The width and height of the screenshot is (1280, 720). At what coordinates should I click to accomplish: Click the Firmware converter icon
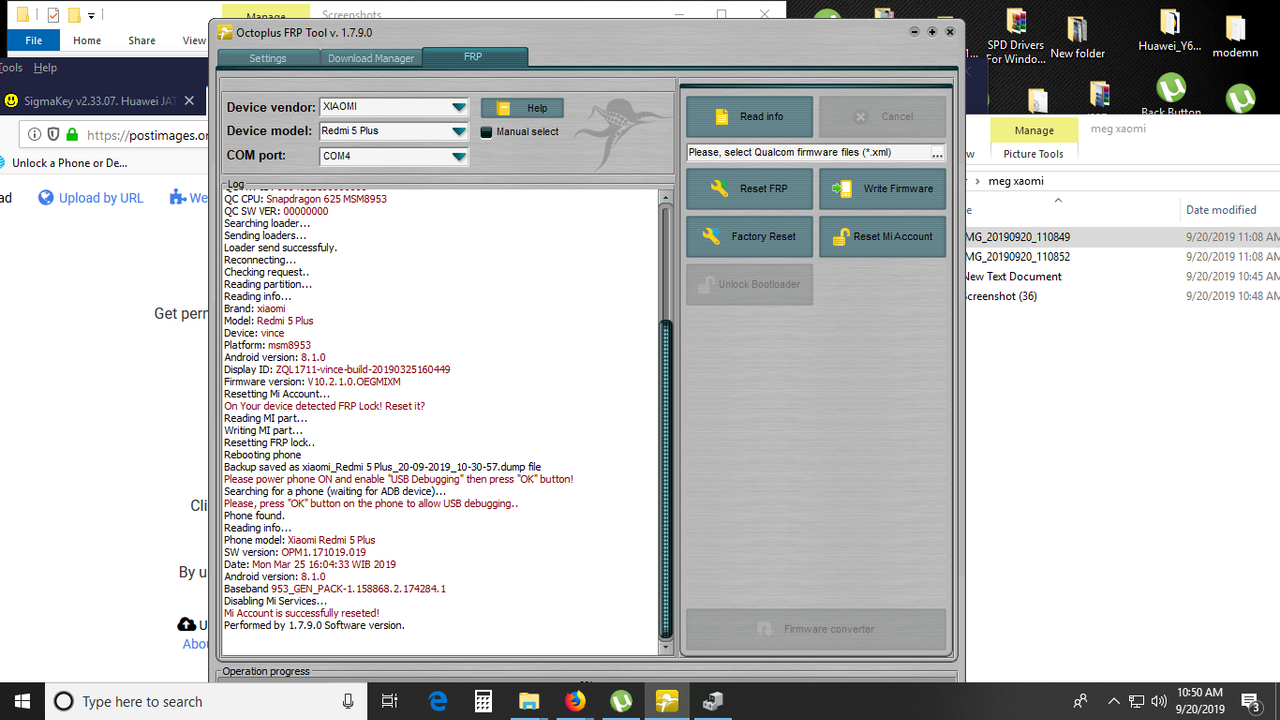pos(765,629)
